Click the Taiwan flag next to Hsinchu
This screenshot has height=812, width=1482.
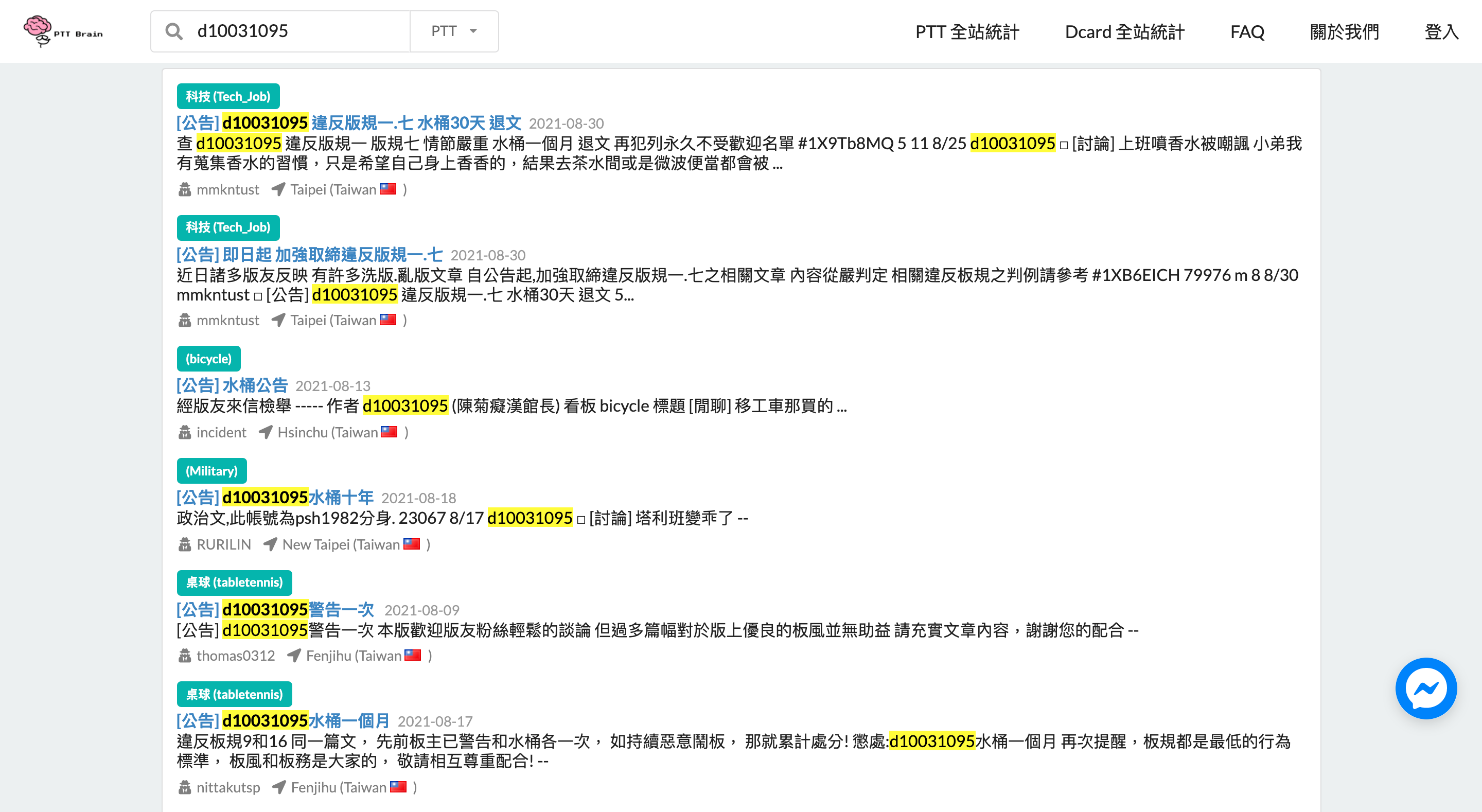pos(389,432)
